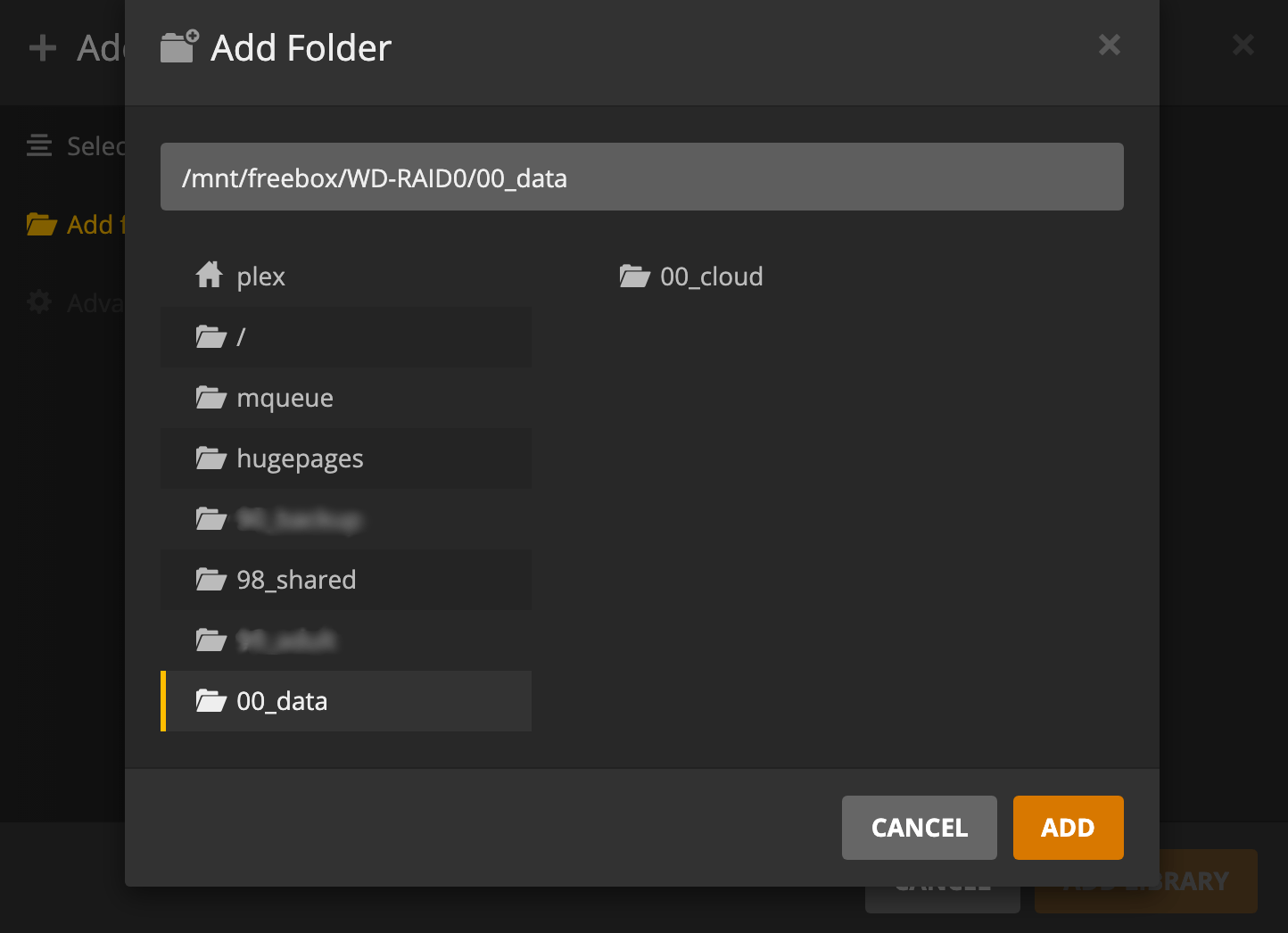Click the open folder icon beside Add folder
The image size is (1288, 933).
click(39, 225)
